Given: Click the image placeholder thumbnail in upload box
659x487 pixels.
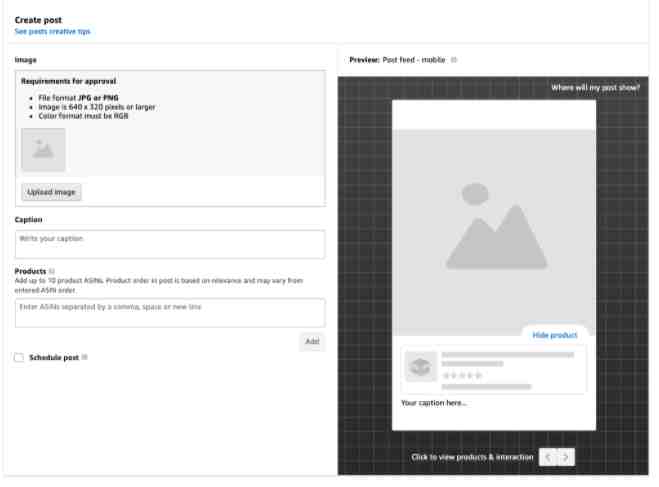Looking at the screenshot, I should 43,150.
